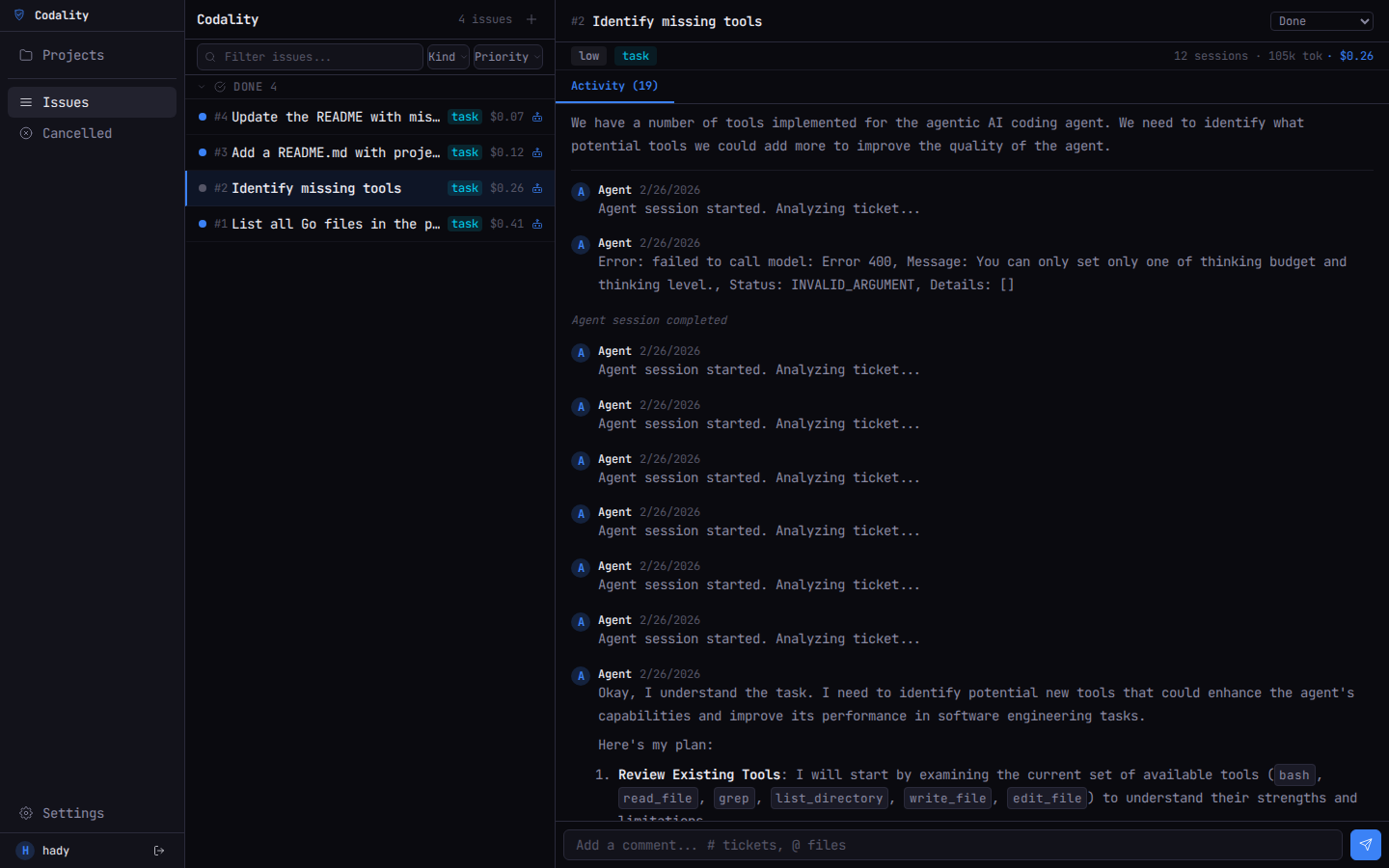This screenshot has width=1389, height=868.
Task: Open the Priority filter dropdown
Action: pos(506,57)
